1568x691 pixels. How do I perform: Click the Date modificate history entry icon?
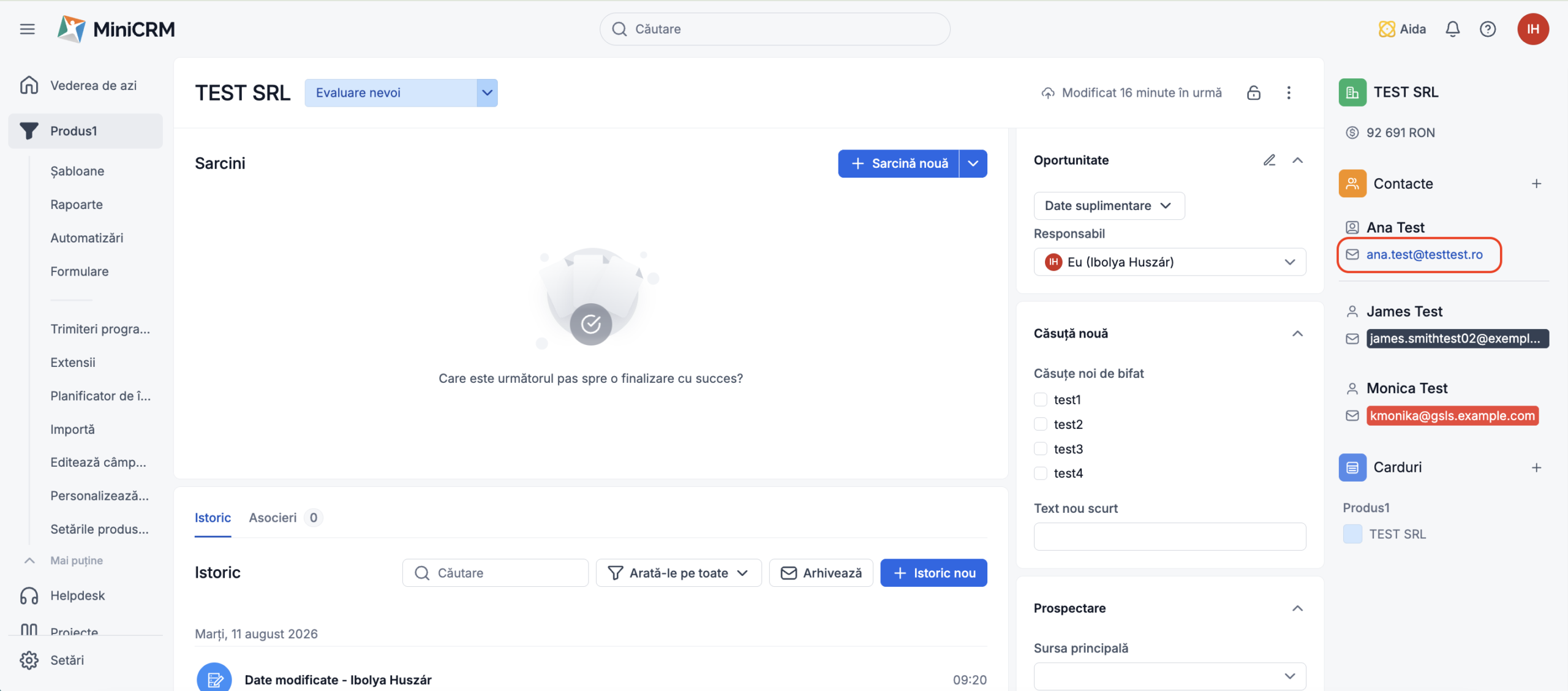point(214,678)
